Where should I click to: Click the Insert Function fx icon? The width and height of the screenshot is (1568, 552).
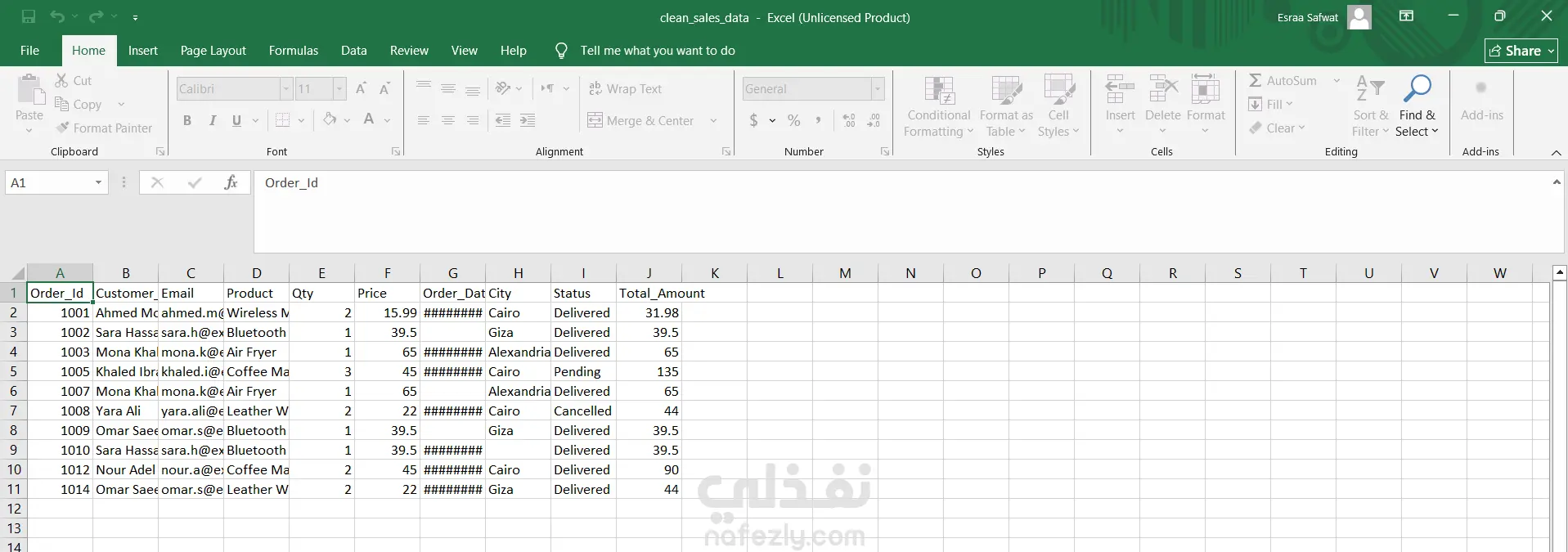pyautogui.click(x=231, y=182)
